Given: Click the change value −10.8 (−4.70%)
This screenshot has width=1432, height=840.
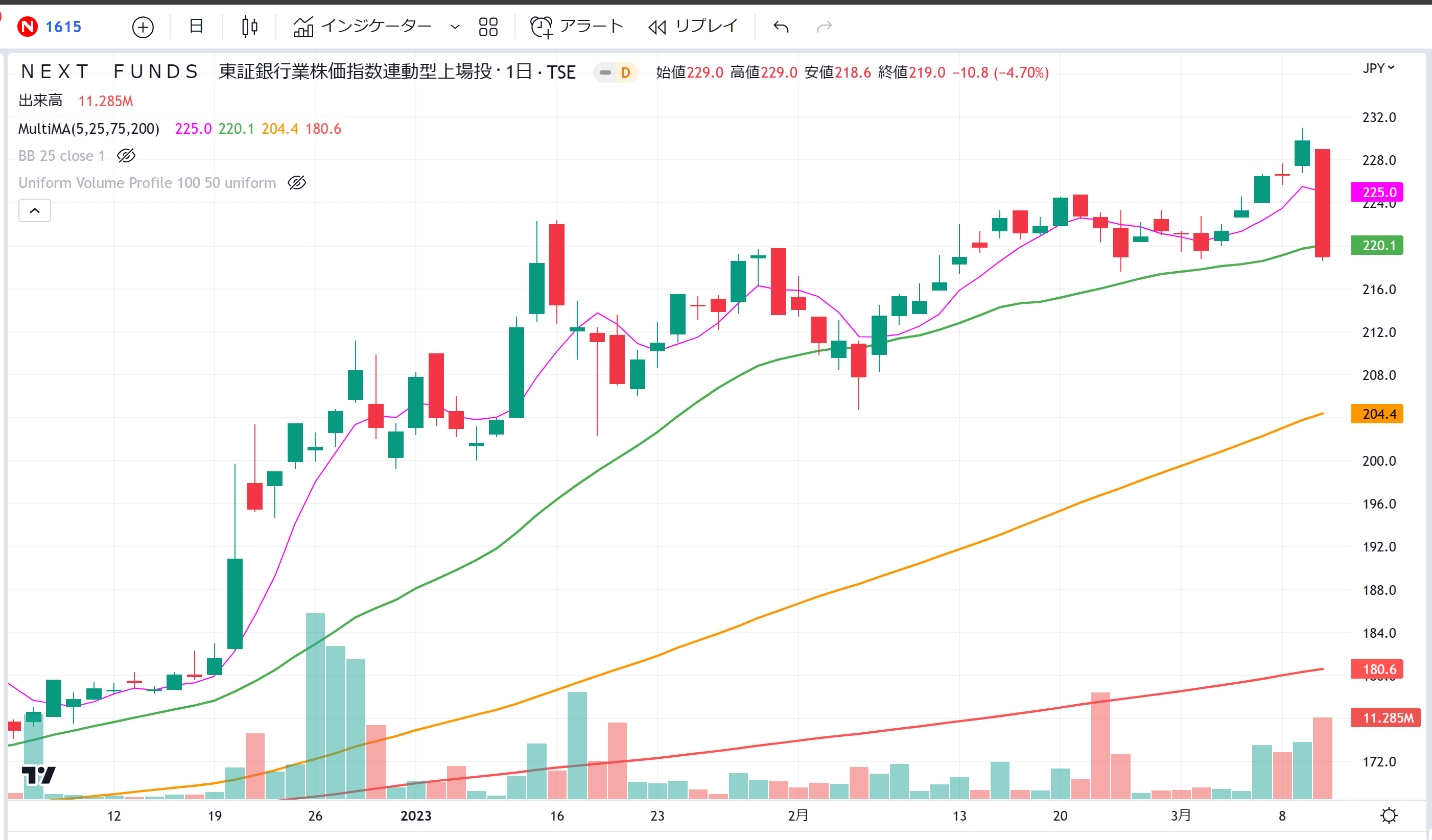Looking at the screenshot, I should click(x=1001, y=73).
